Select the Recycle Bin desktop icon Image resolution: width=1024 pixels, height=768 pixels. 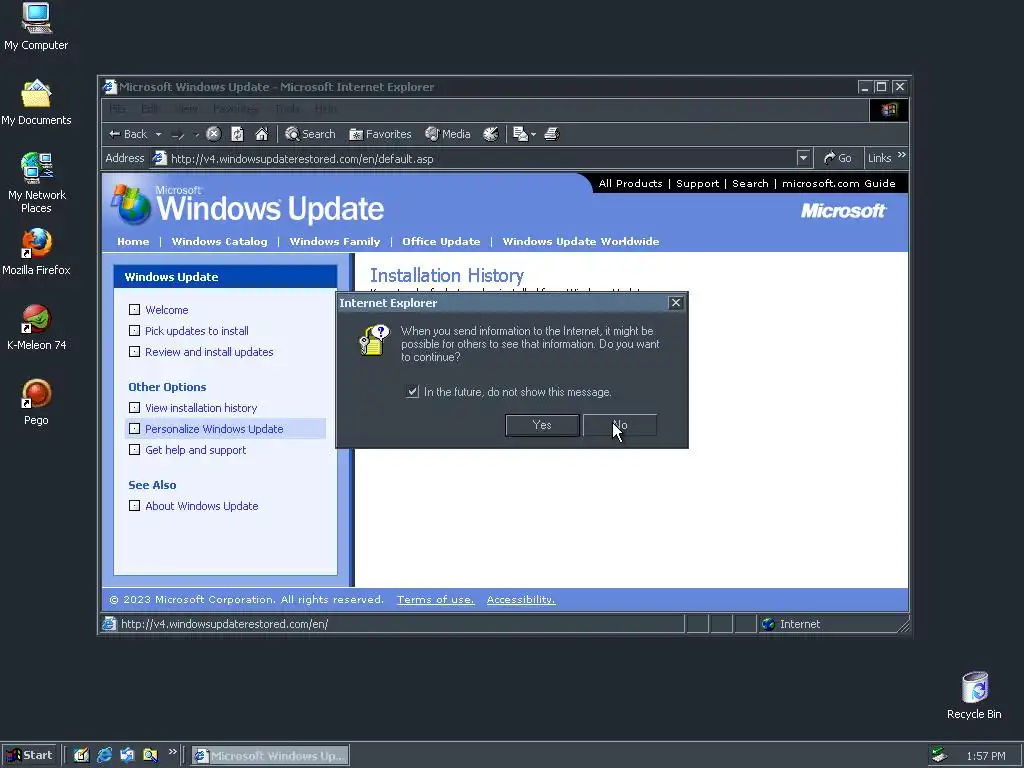[x=974, y=696]
